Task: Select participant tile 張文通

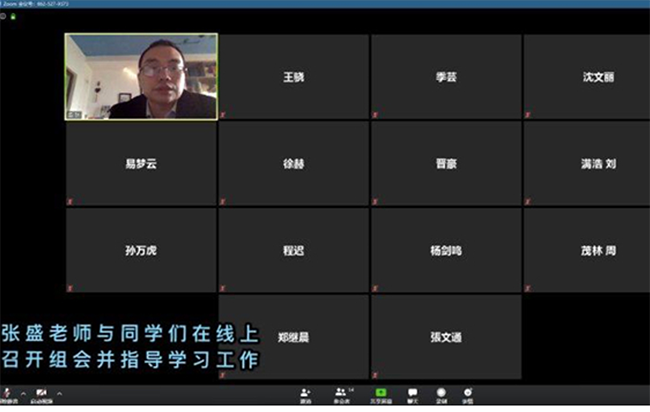Action: click(446, 338)
